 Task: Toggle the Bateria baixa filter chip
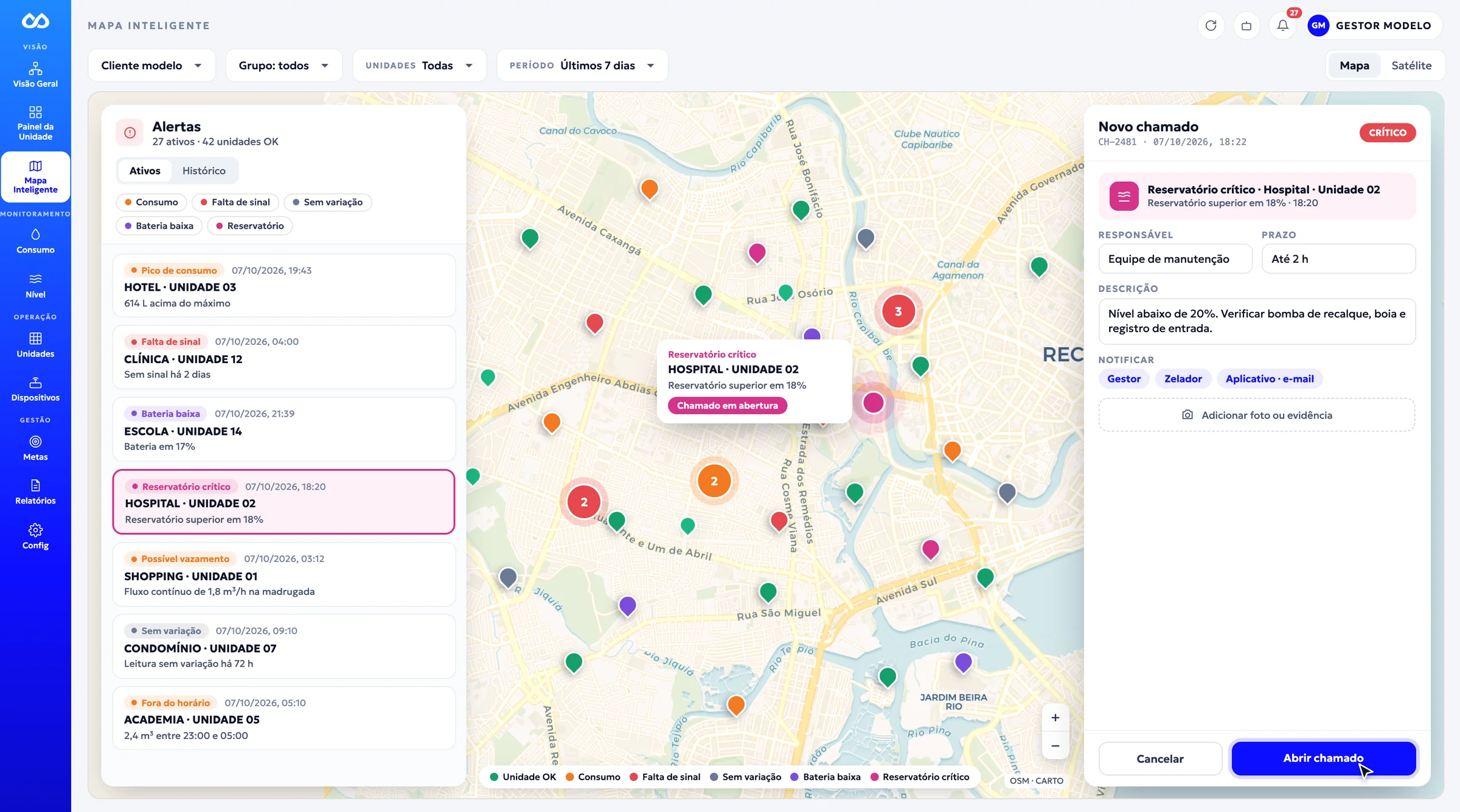coord(159,226)
